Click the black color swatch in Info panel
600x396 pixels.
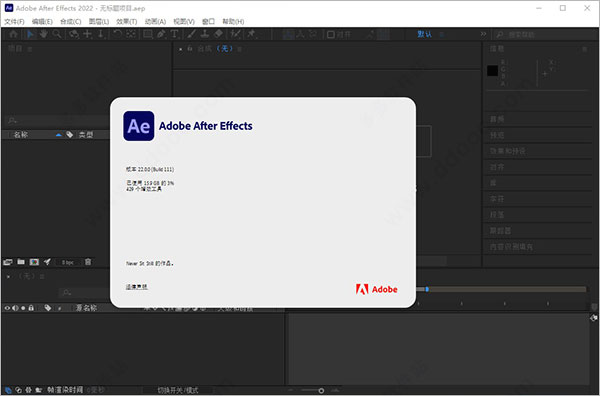492,70
